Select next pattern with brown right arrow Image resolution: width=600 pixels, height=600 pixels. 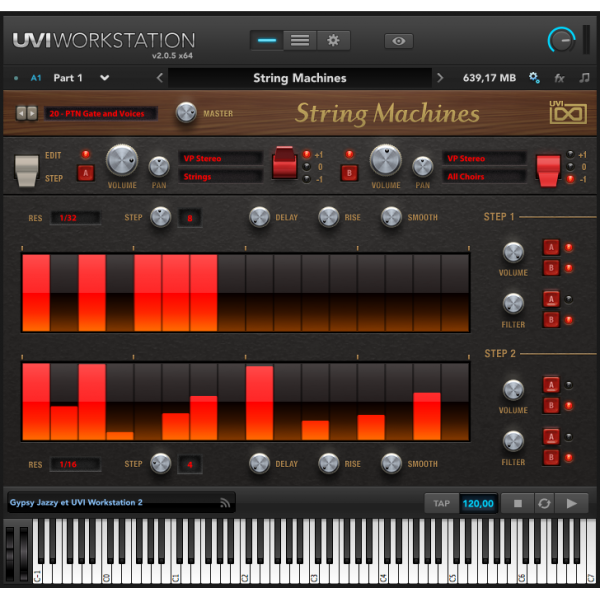[32, 113]
